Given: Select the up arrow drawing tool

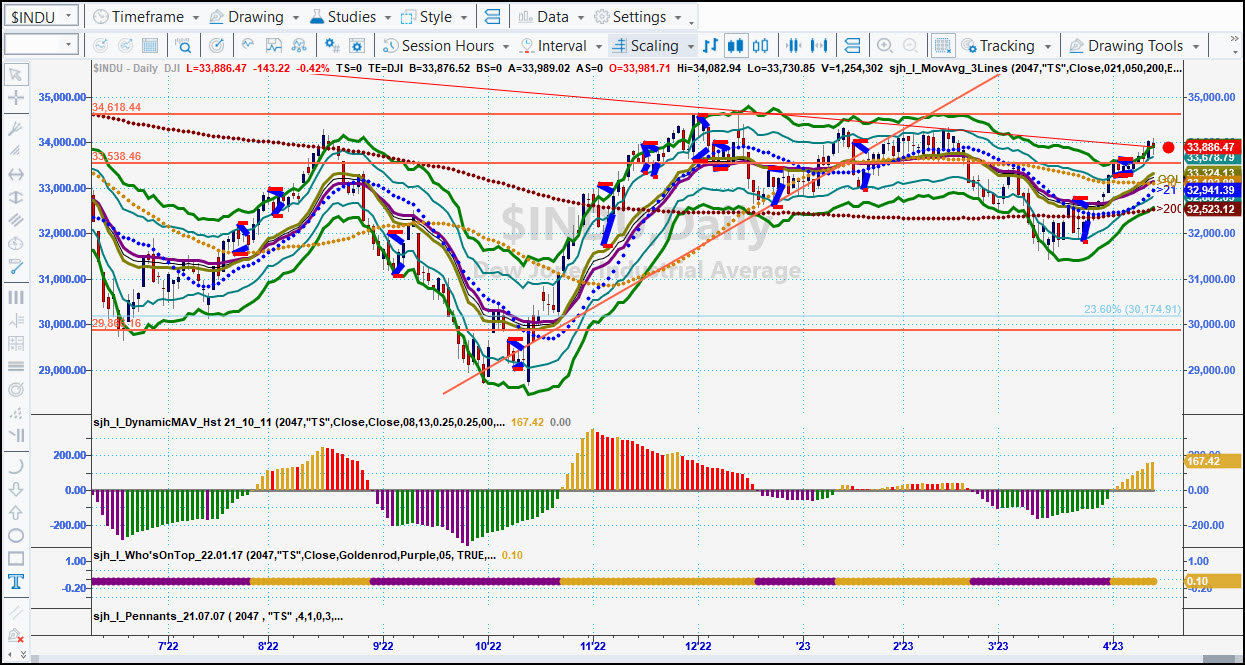Looking at the screenshot, I should coord(15,512).
